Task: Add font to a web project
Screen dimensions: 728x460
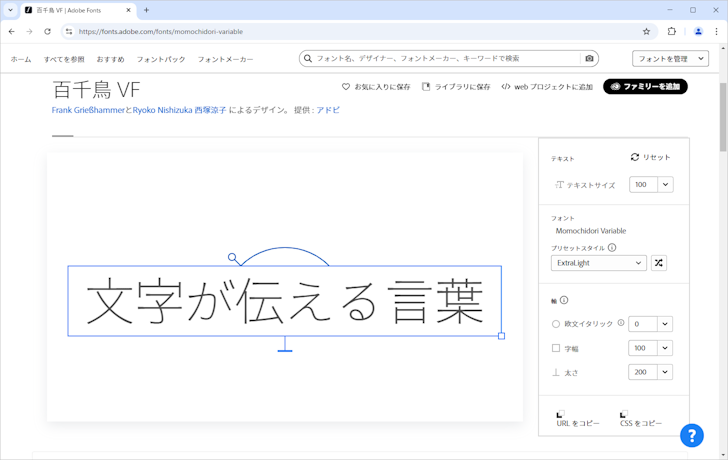Action: point(547,87)
